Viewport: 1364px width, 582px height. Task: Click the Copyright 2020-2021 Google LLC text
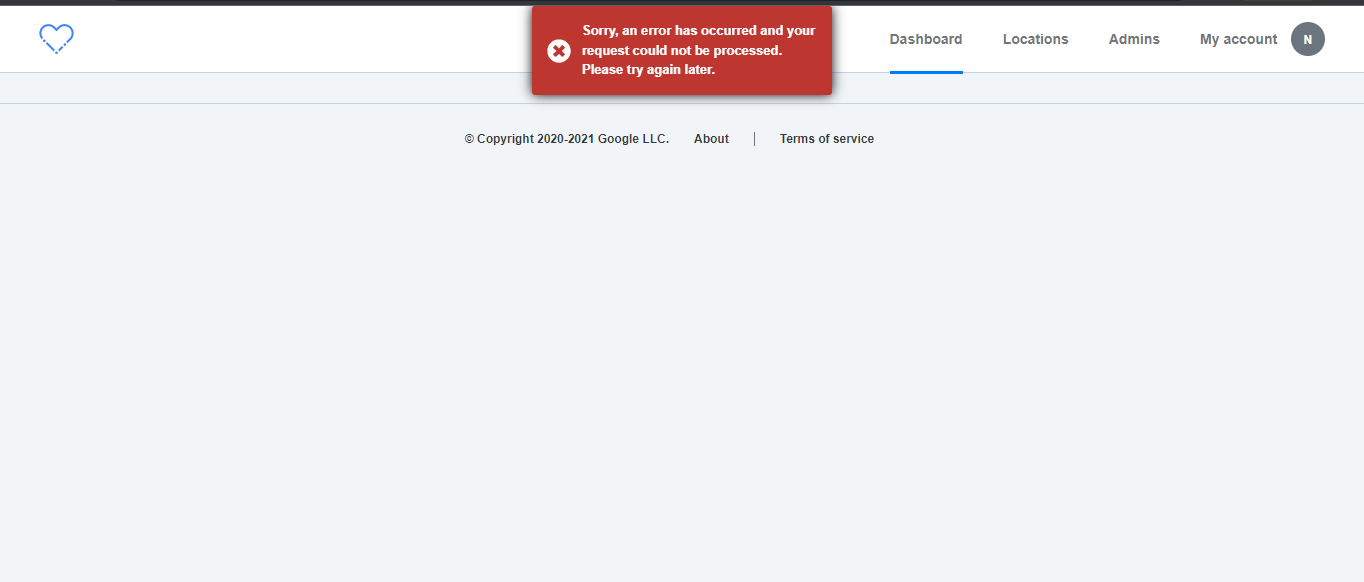coord(567,139)
